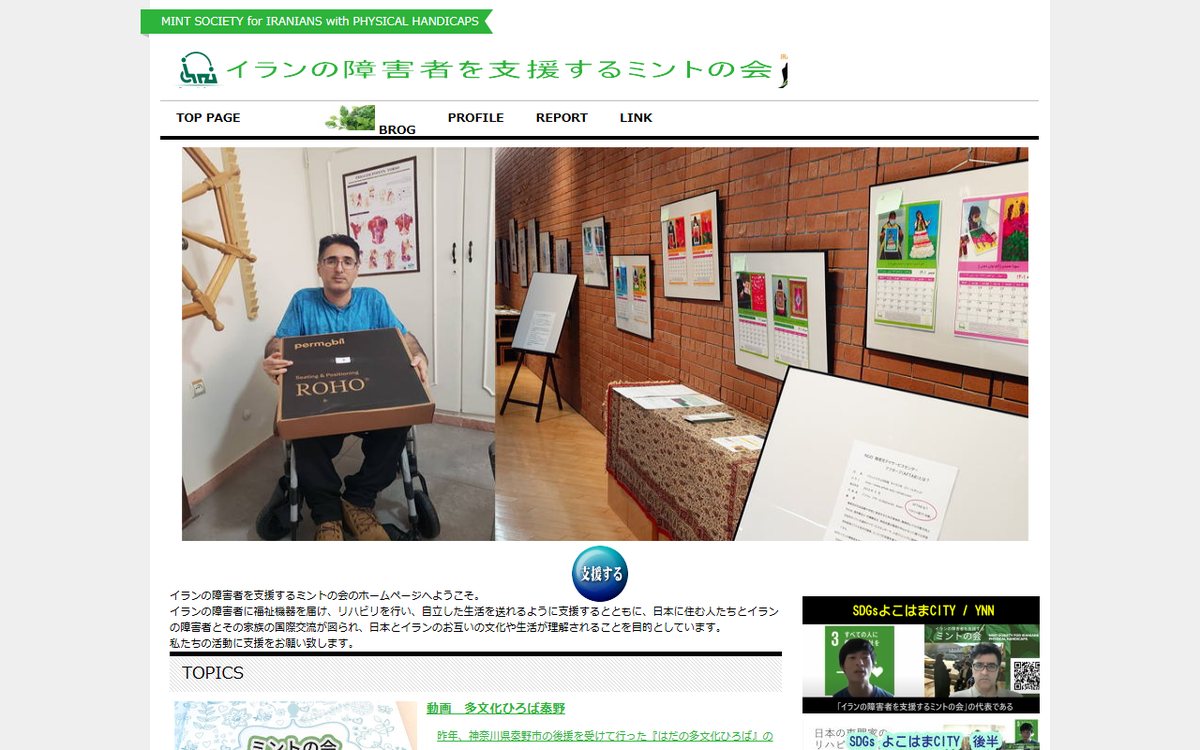Click the MINT SOCIETY for IRANIANS green banner
Screen dimensions: 1200x750
coord(316,21)
